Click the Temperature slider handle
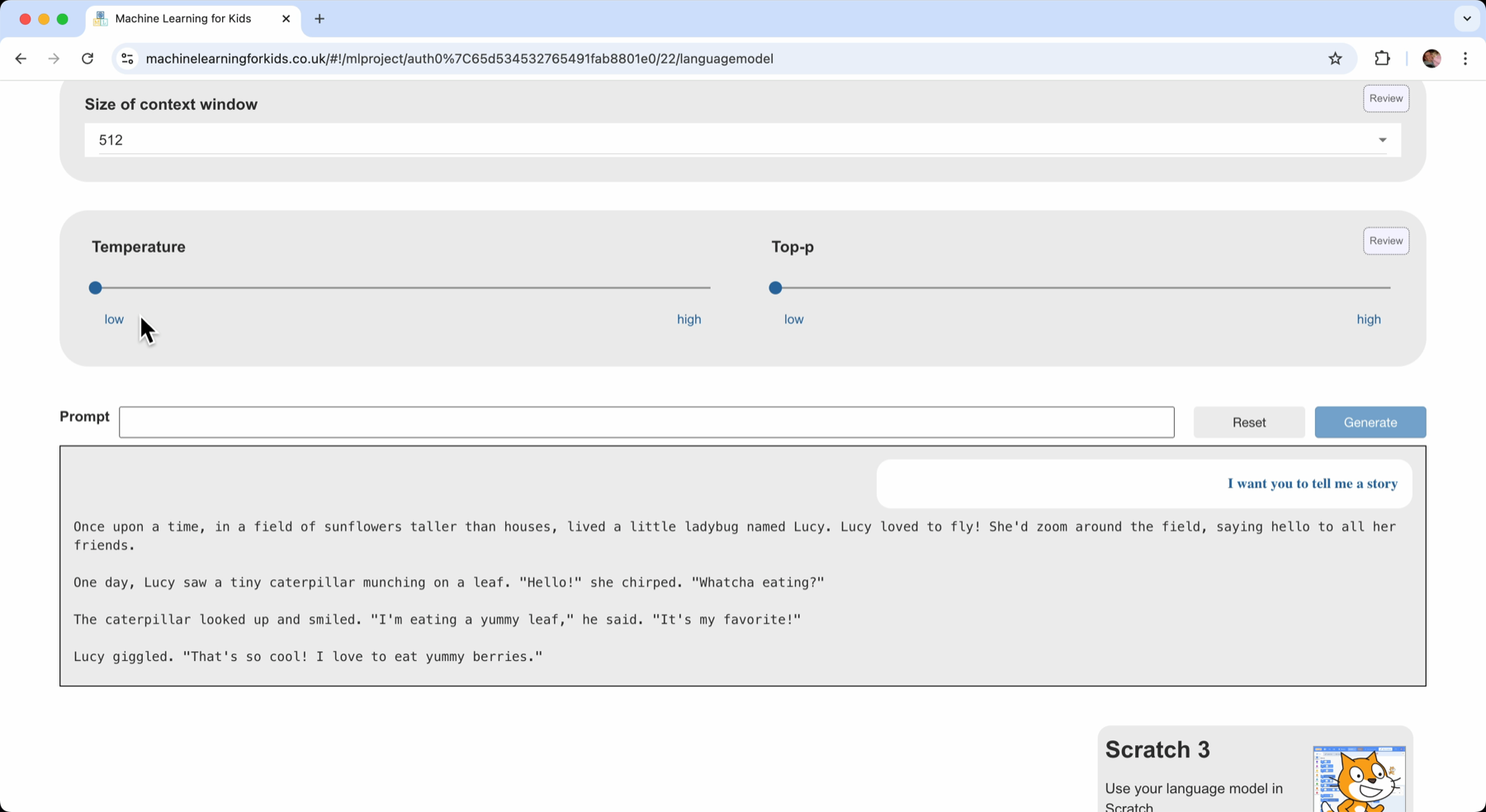 (x=96, y=288)
